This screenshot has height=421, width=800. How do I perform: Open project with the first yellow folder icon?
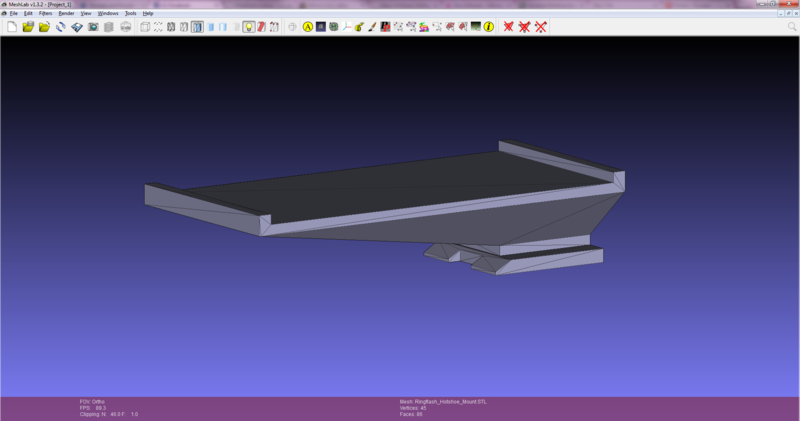28,27
